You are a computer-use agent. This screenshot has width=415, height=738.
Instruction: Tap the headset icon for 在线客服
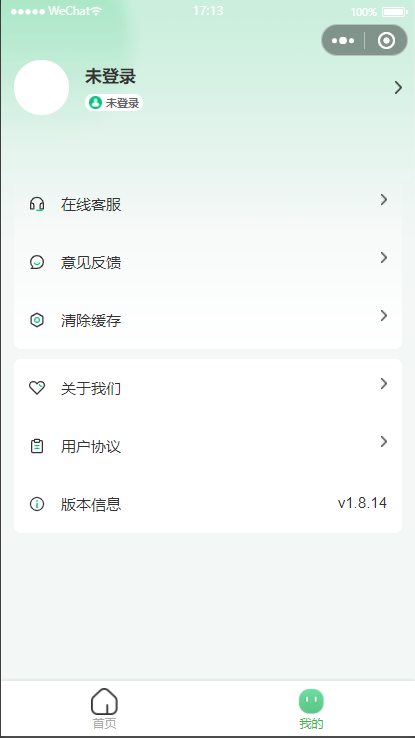click(37, 204)
